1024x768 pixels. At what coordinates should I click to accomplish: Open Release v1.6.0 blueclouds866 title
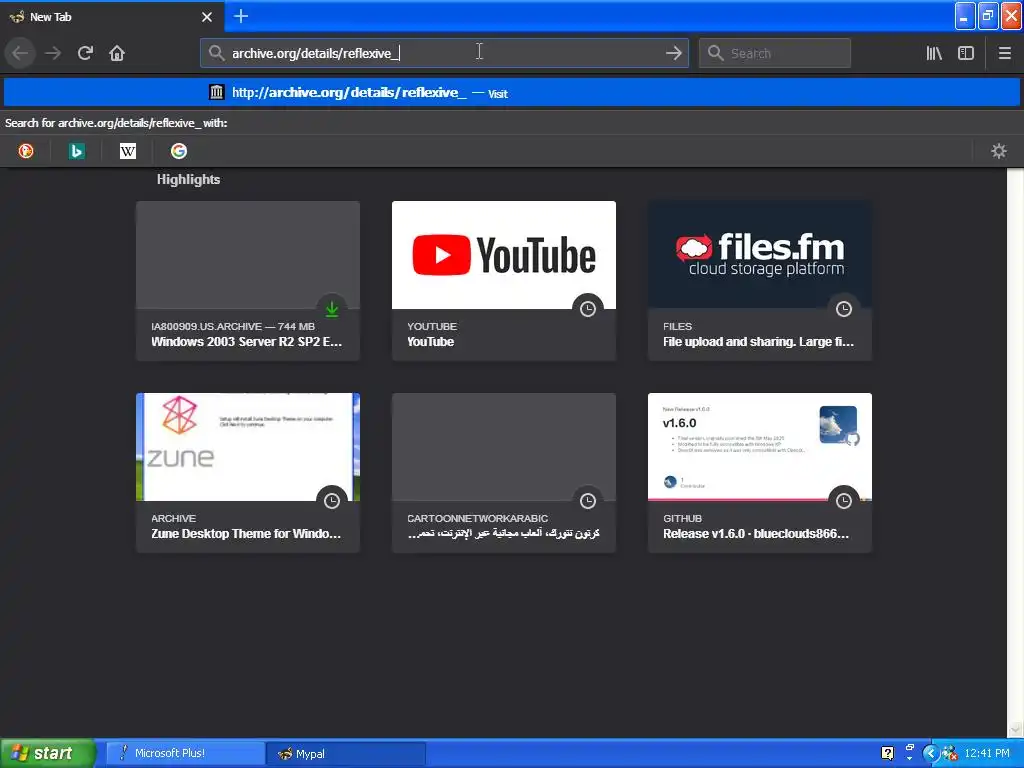(x=756, y=534)
